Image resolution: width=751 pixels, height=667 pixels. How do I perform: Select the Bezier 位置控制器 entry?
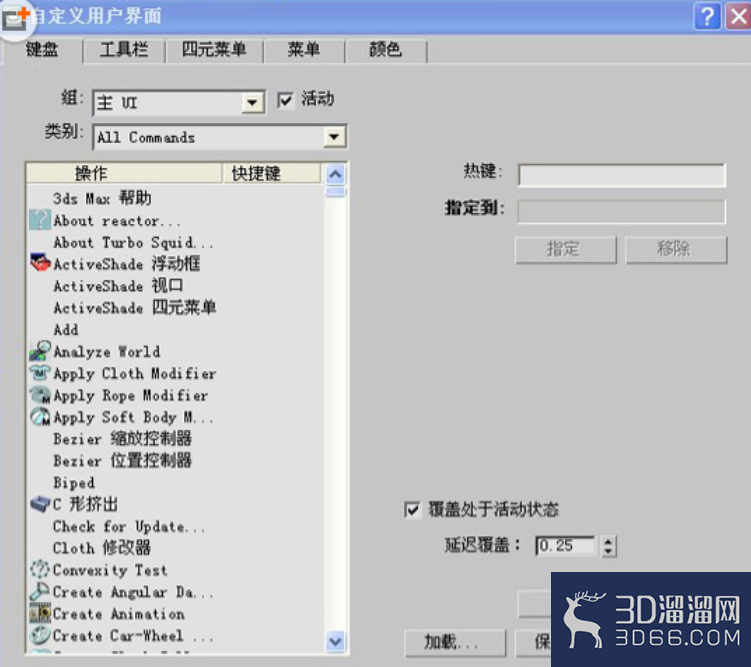(122, 461)
